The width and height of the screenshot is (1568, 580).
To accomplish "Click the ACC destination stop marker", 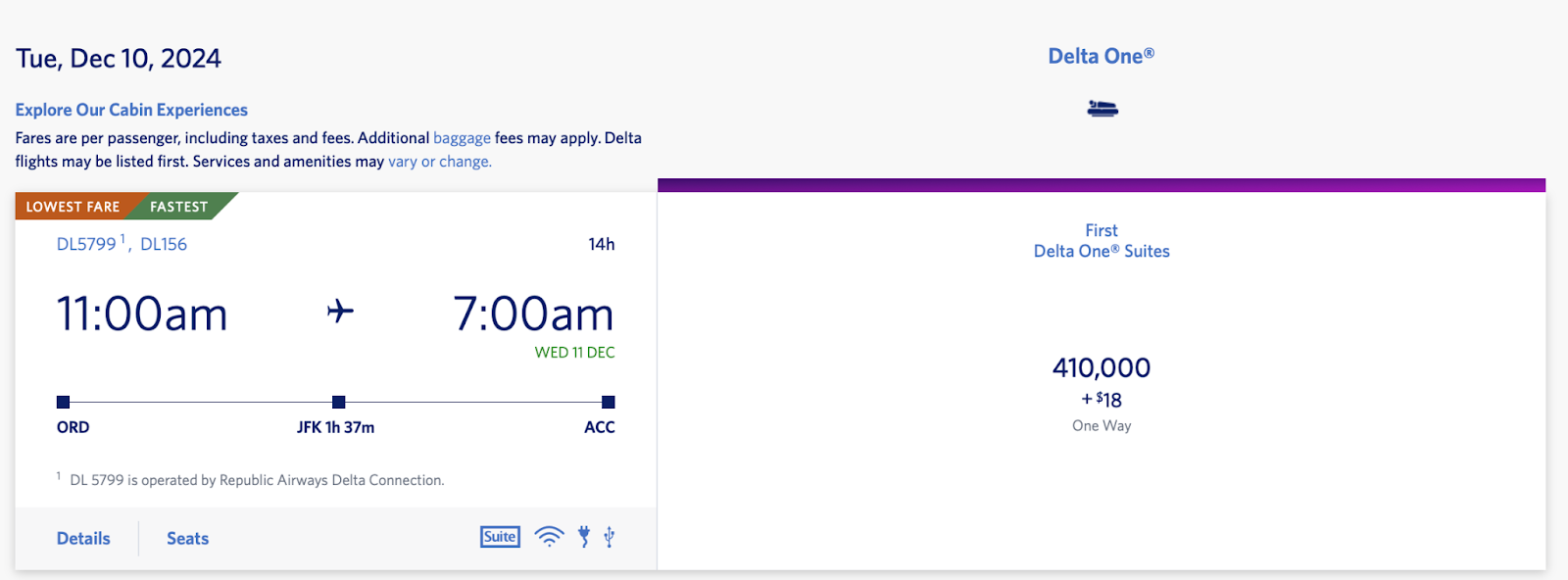I will [609, 402].
